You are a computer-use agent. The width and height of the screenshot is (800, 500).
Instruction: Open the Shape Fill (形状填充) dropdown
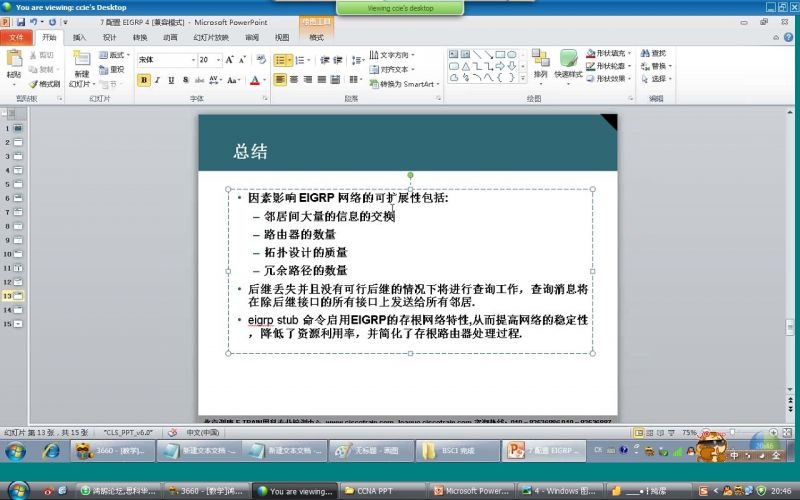click(x=609, y=53)
